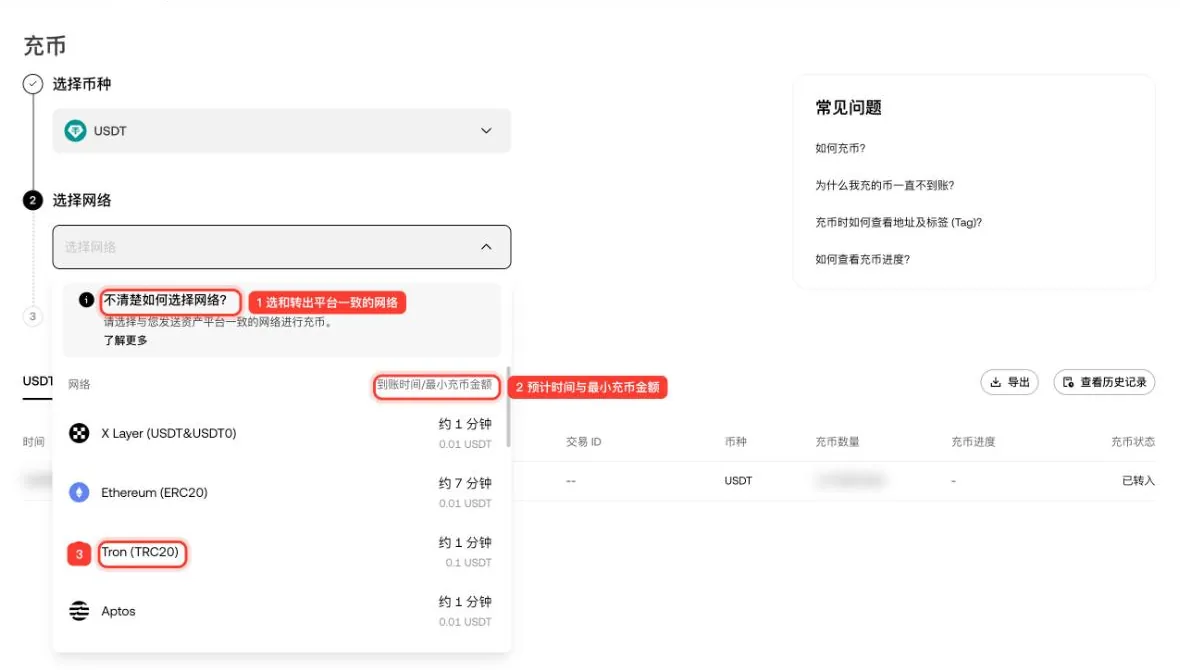This screenshot has height=670, width=1180.
Task: Click the 0.1 USDT minimum for Tron
Action: click(468, 563)
